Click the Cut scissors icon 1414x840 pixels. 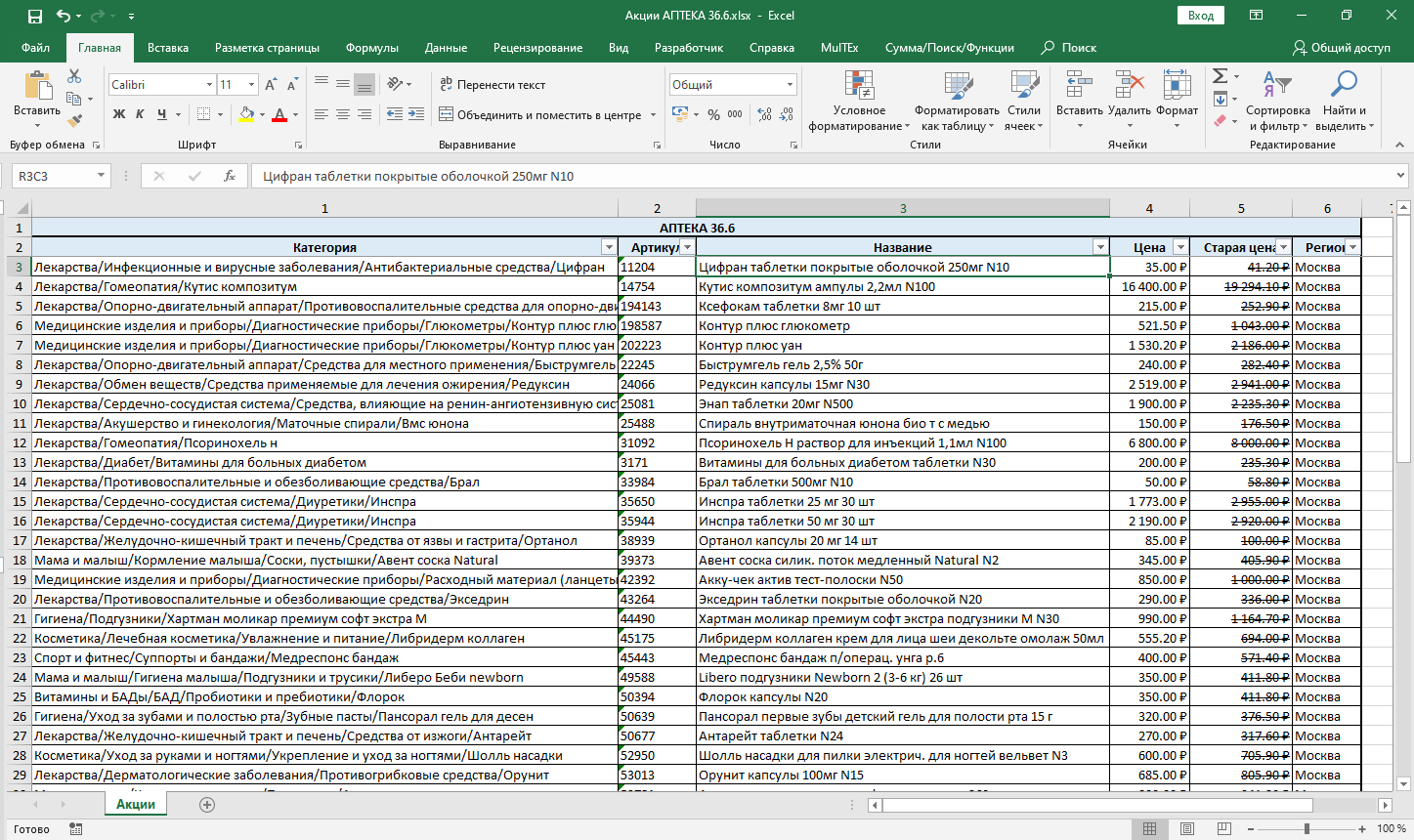74,76
